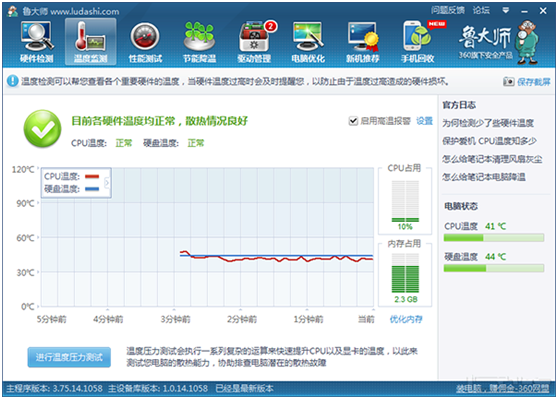Toggle 启用高温报警 checkbox

(353, 121)
